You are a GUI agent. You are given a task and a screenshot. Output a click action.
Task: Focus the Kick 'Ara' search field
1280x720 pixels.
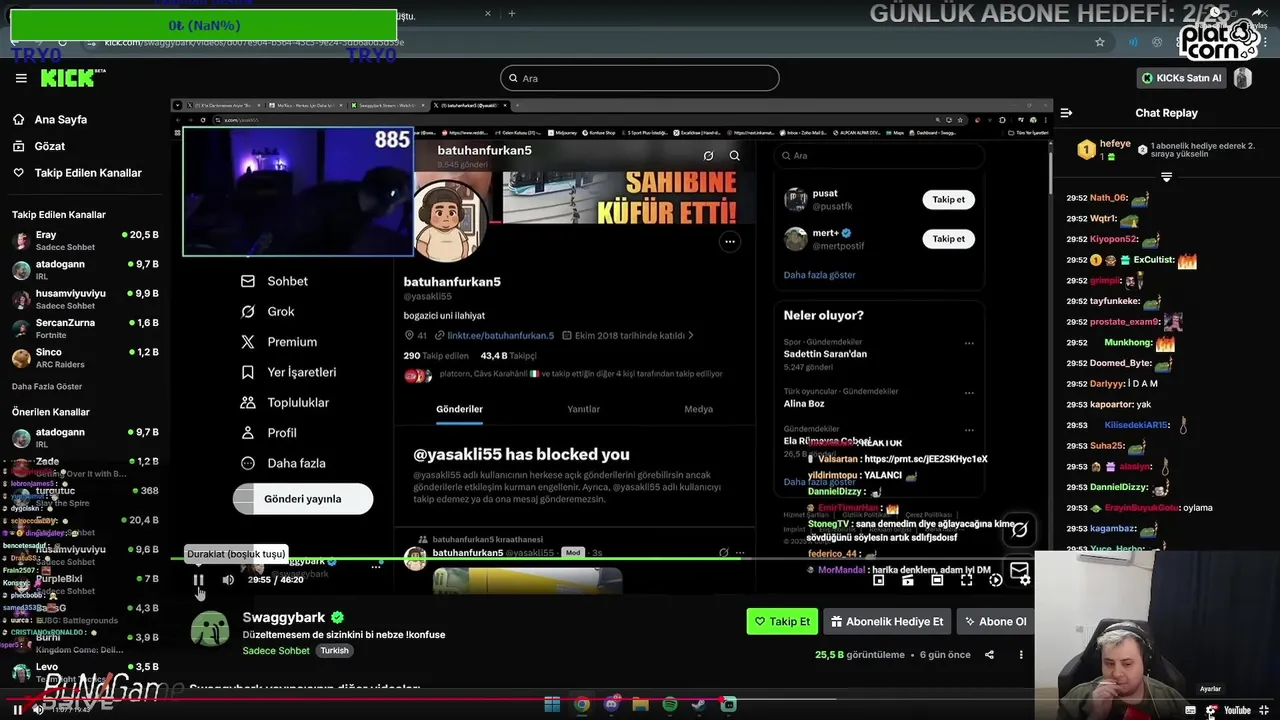pos(639,78)
